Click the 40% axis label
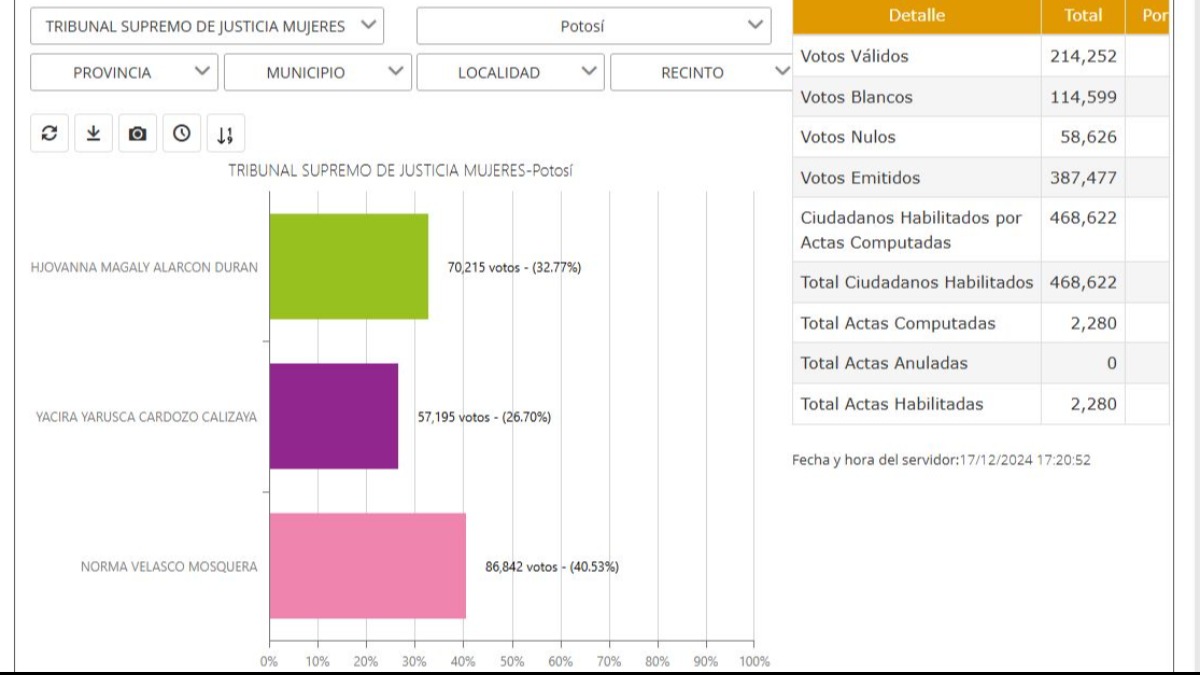1200x675 pixels. coord(463,661)
